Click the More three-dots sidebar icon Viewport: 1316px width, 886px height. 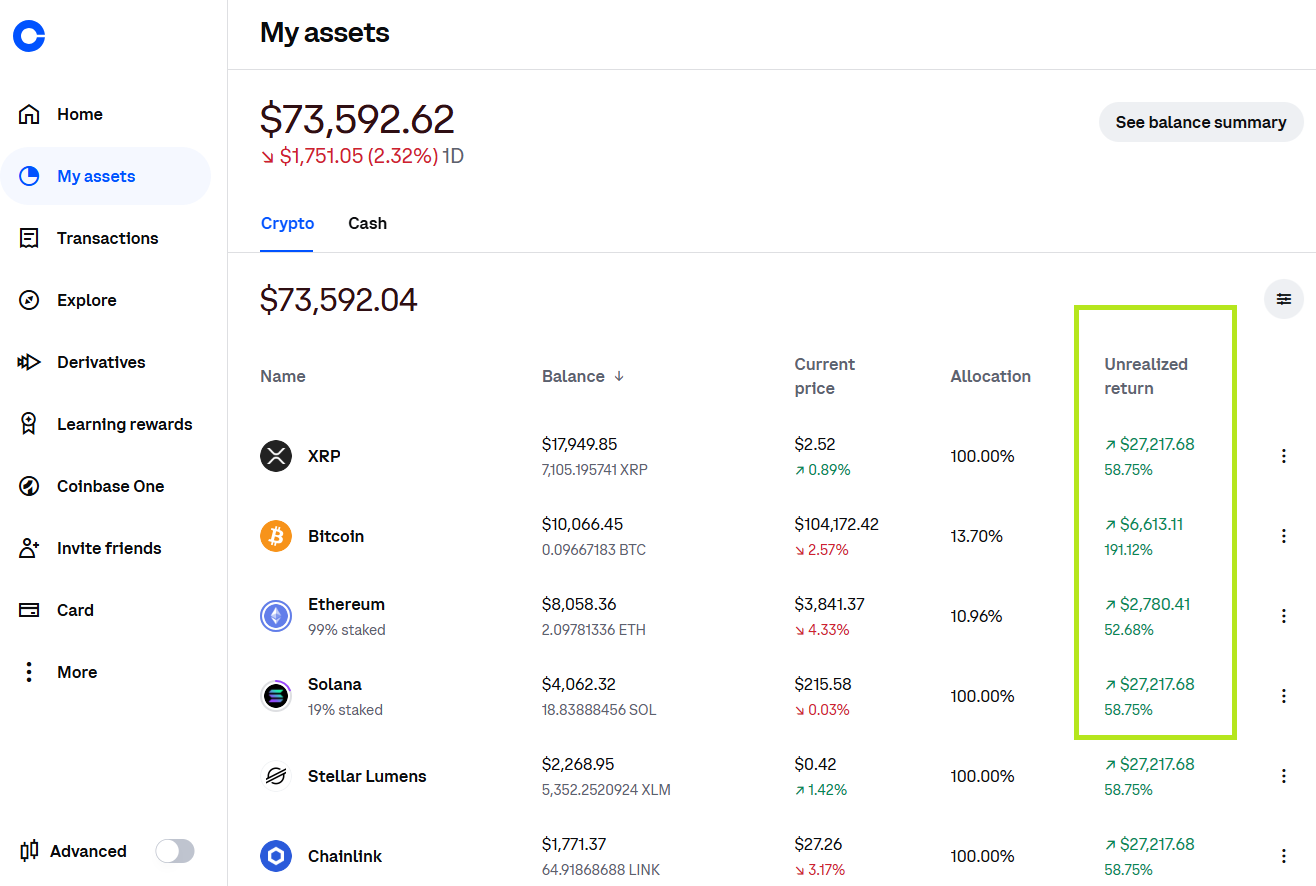pos(29,672)
